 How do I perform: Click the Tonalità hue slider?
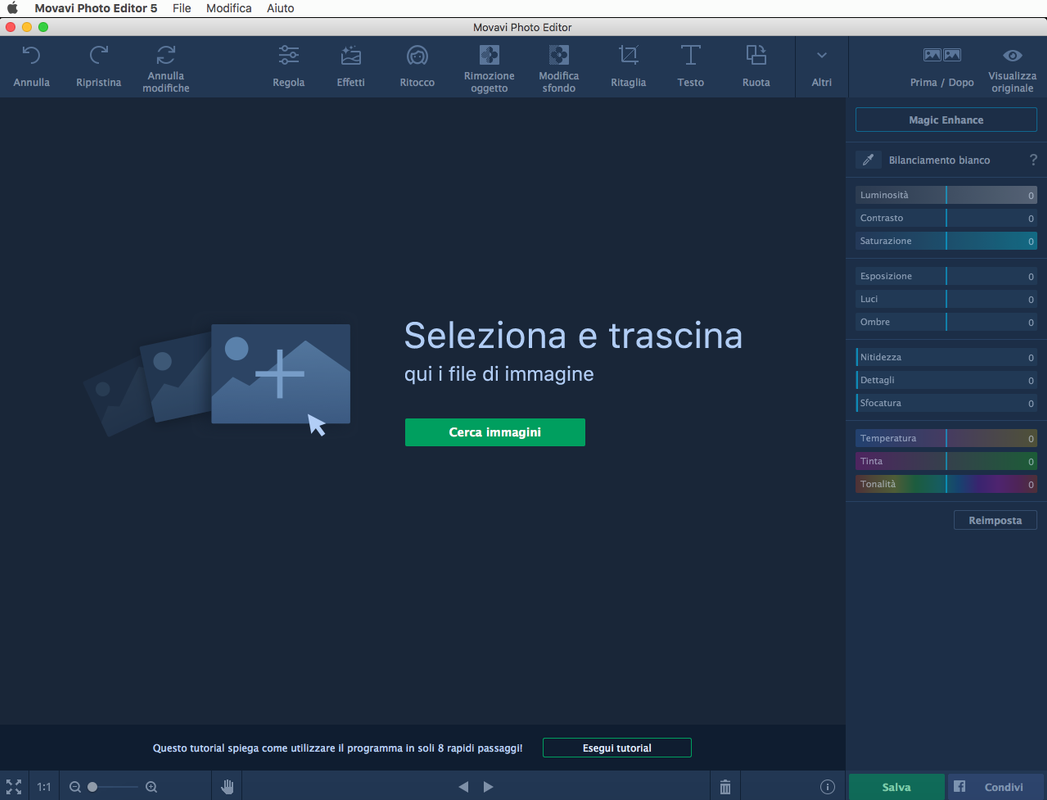pyautogui.click(x=946, y=484)
